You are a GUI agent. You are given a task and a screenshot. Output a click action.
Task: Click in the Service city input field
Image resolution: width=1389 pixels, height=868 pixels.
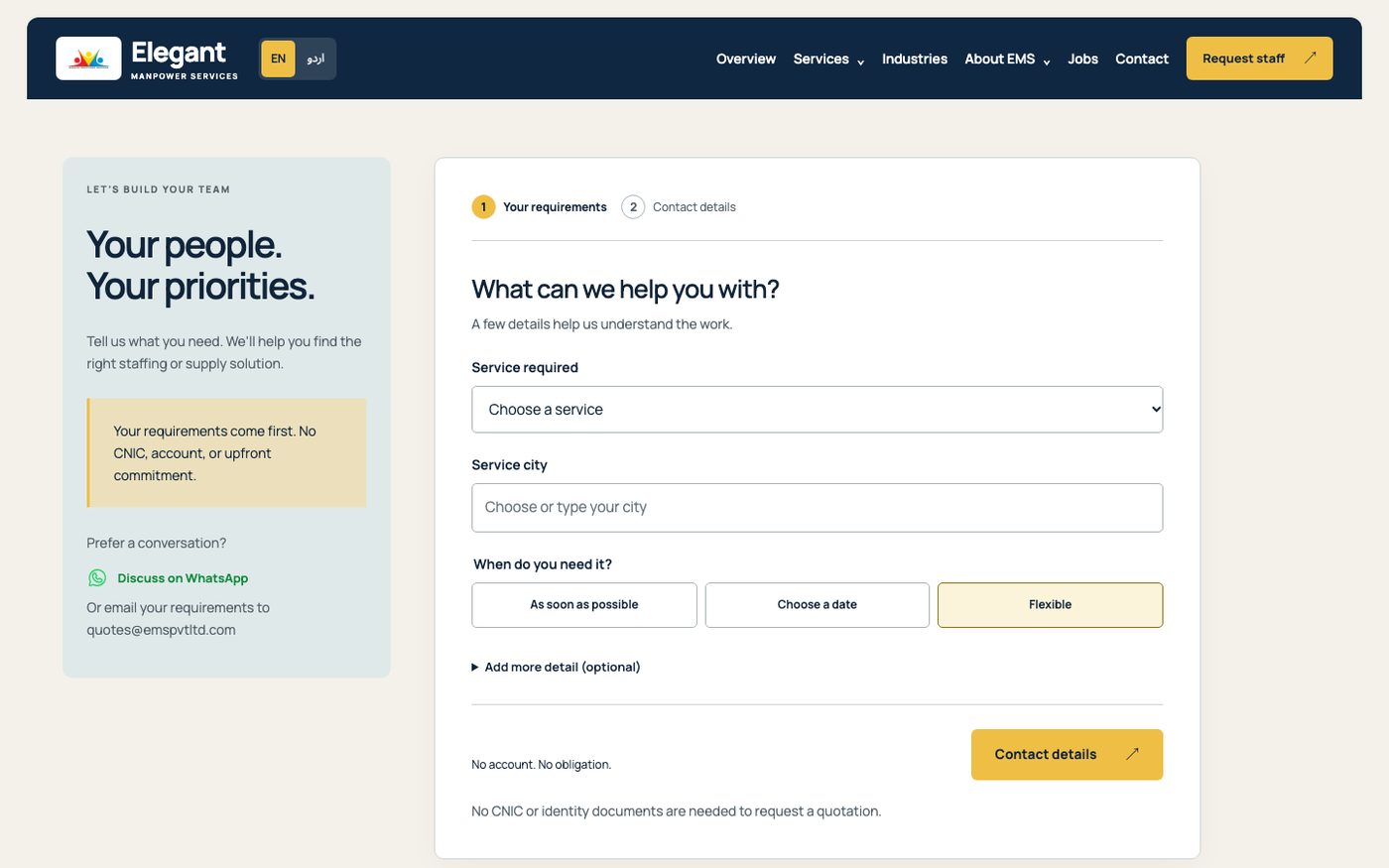[818, 508]
